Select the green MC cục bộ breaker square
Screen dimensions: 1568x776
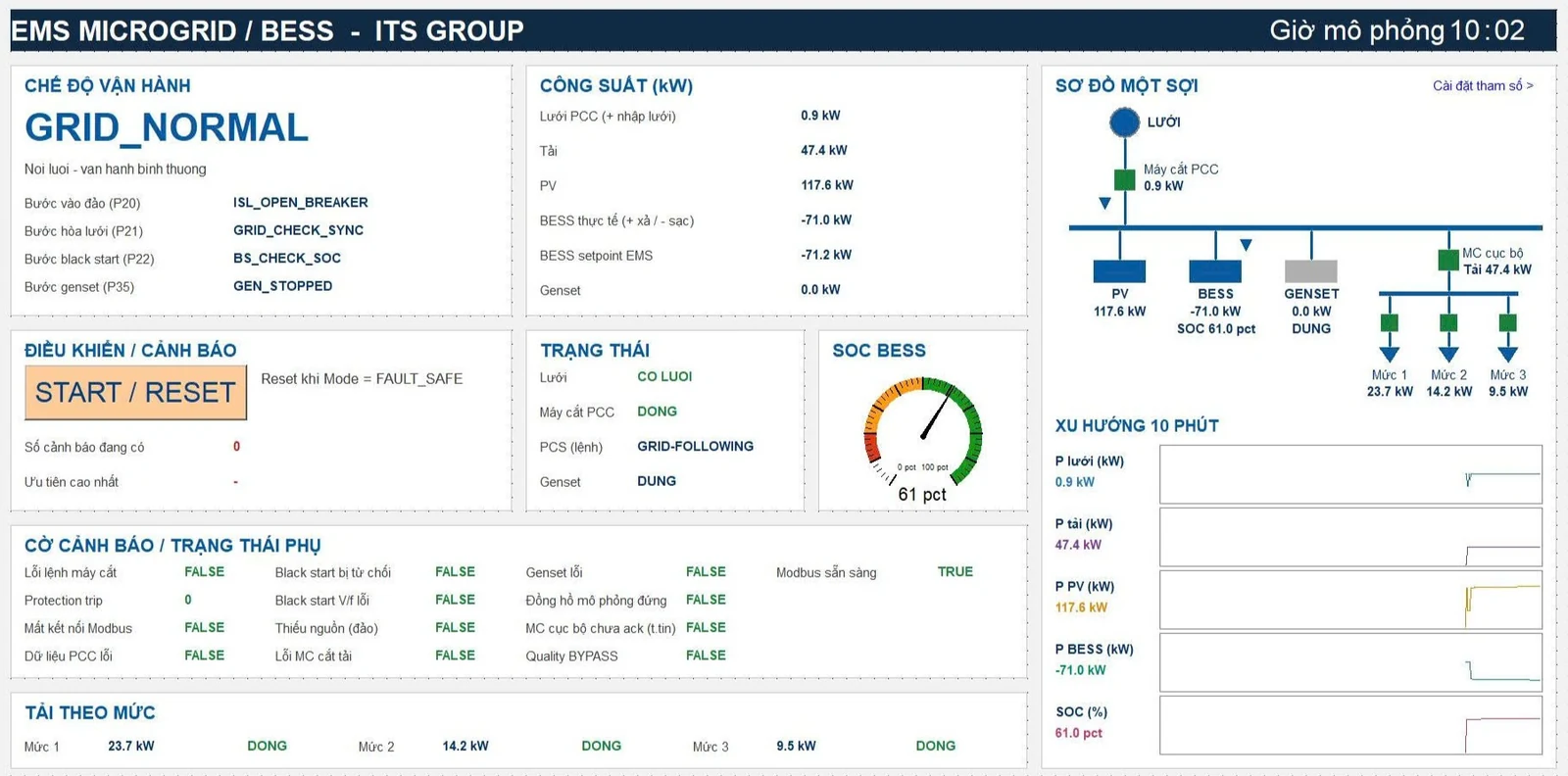pos(1448,260)
